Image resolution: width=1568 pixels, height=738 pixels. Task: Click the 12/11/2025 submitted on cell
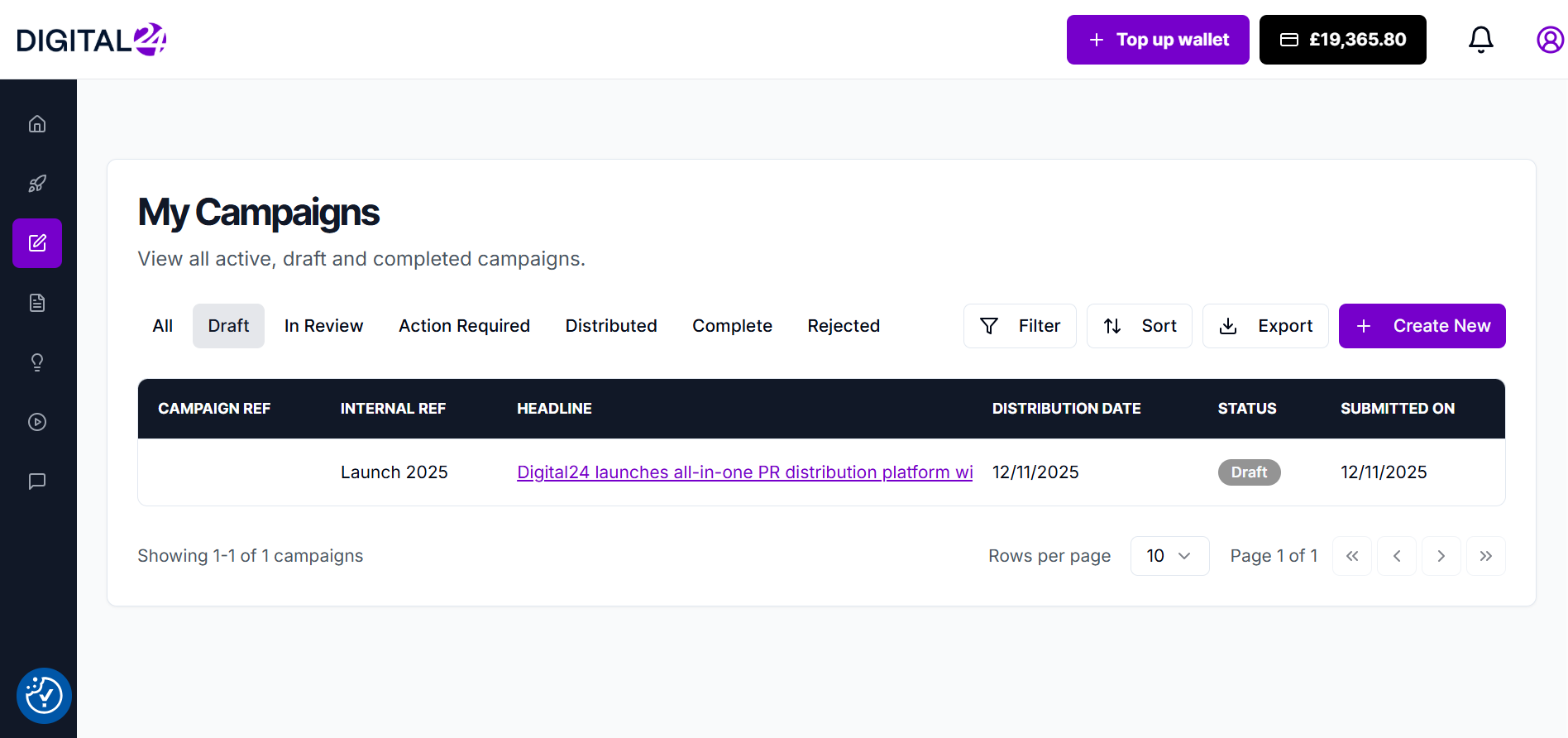tap(1384, 472)
